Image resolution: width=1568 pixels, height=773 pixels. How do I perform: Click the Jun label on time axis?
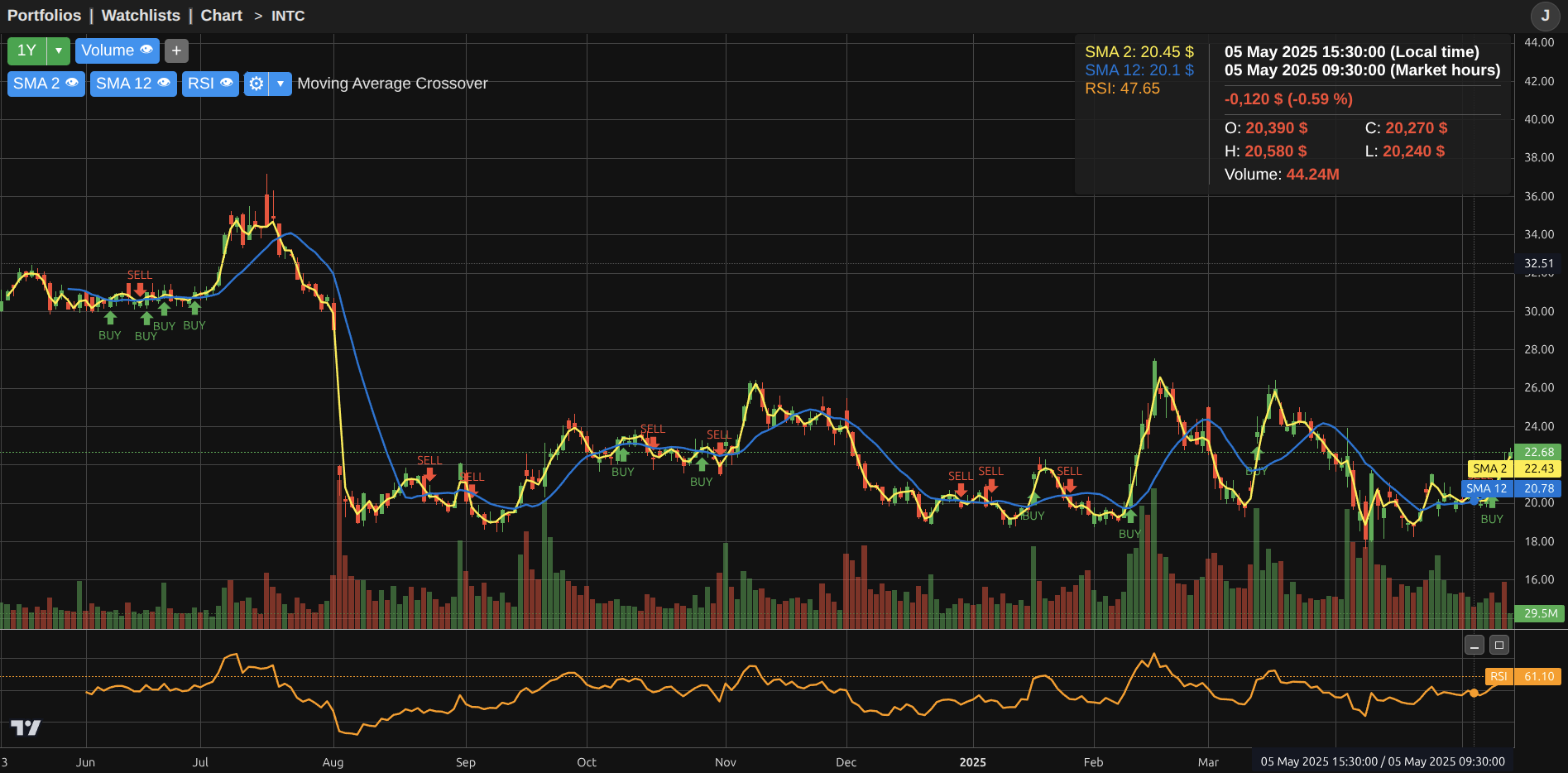(x=85, y=762)
